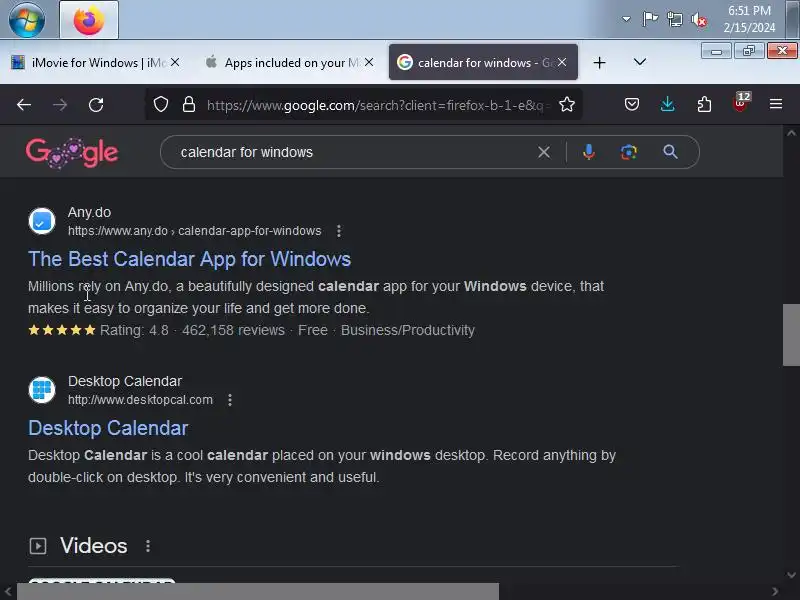This screenshot has height=600, width=800.
Task: Reload the current page
Action: [x=96, y=105]
